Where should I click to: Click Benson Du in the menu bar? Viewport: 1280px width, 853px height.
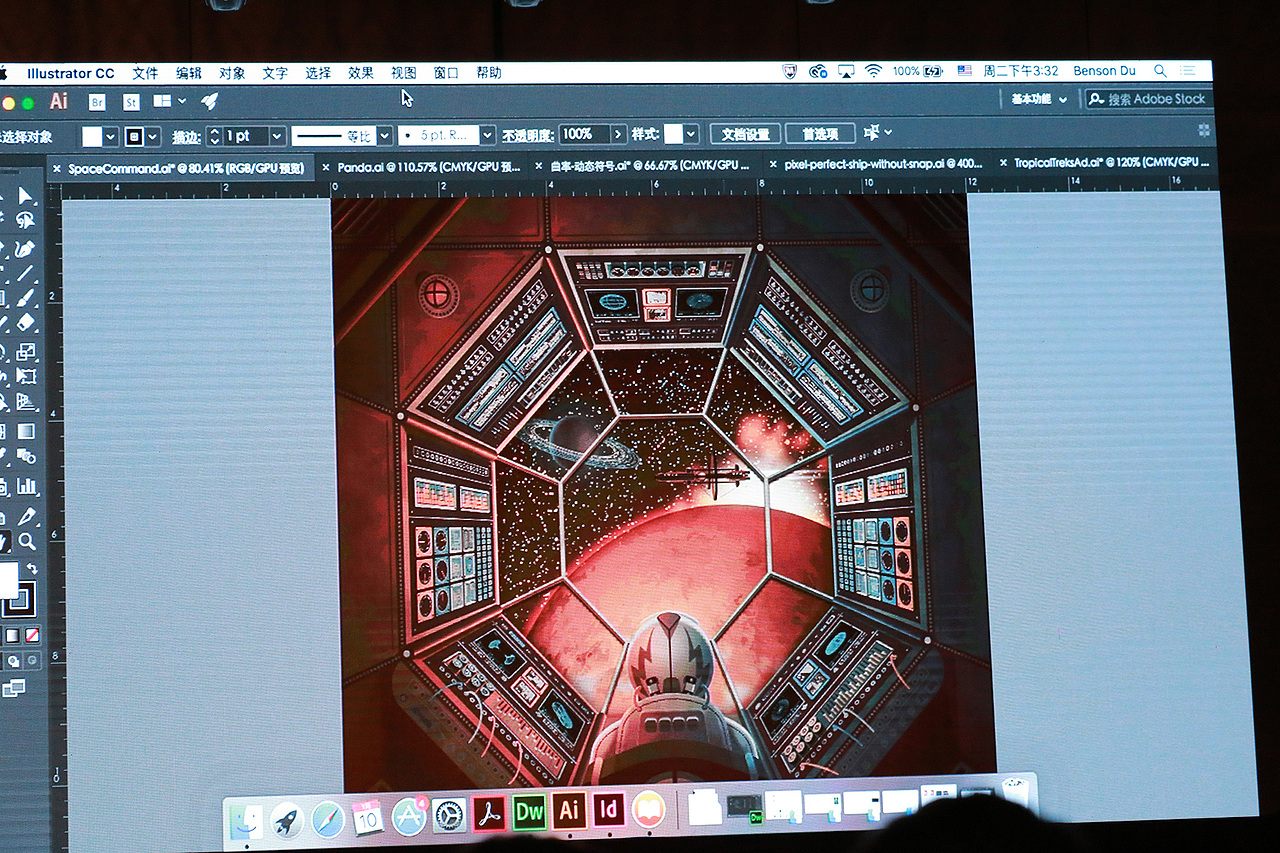1104,71
